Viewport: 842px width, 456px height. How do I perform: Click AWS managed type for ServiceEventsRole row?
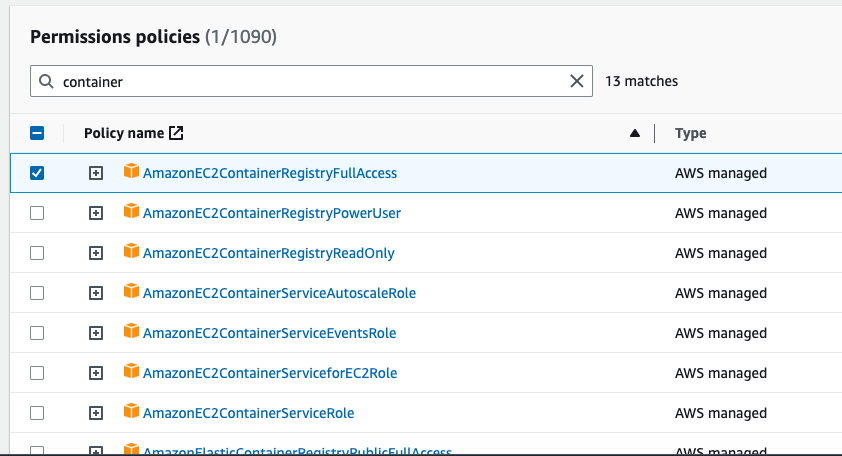[721, 333]
